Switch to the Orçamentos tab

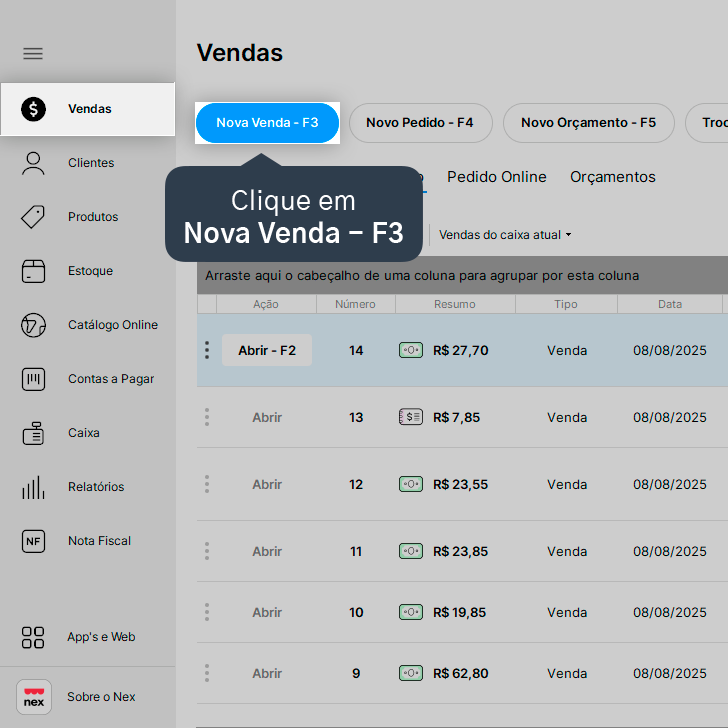pos(613,177)
